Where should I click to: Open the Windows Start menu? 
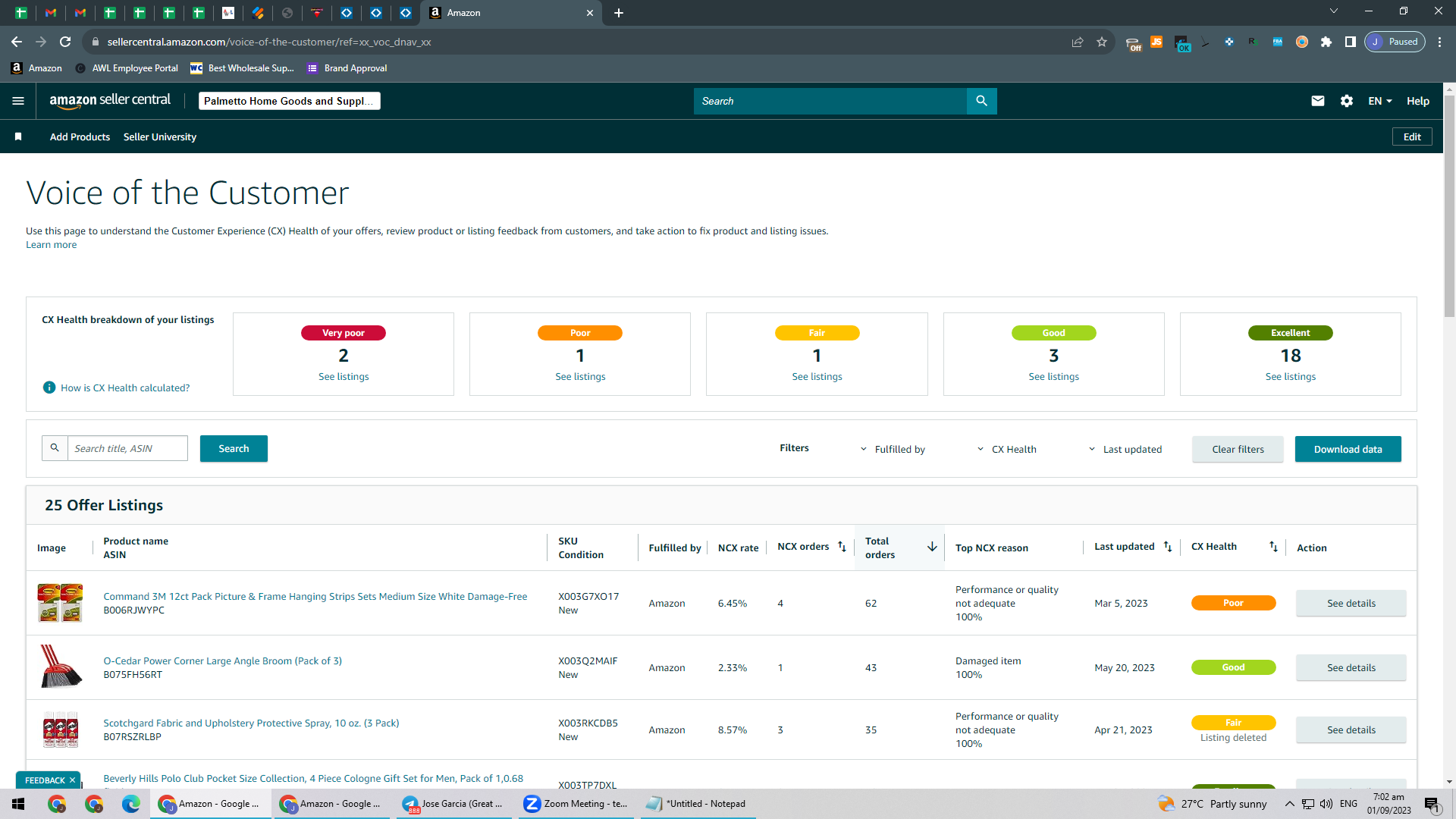pyautogui.click(x=18, y=804)
